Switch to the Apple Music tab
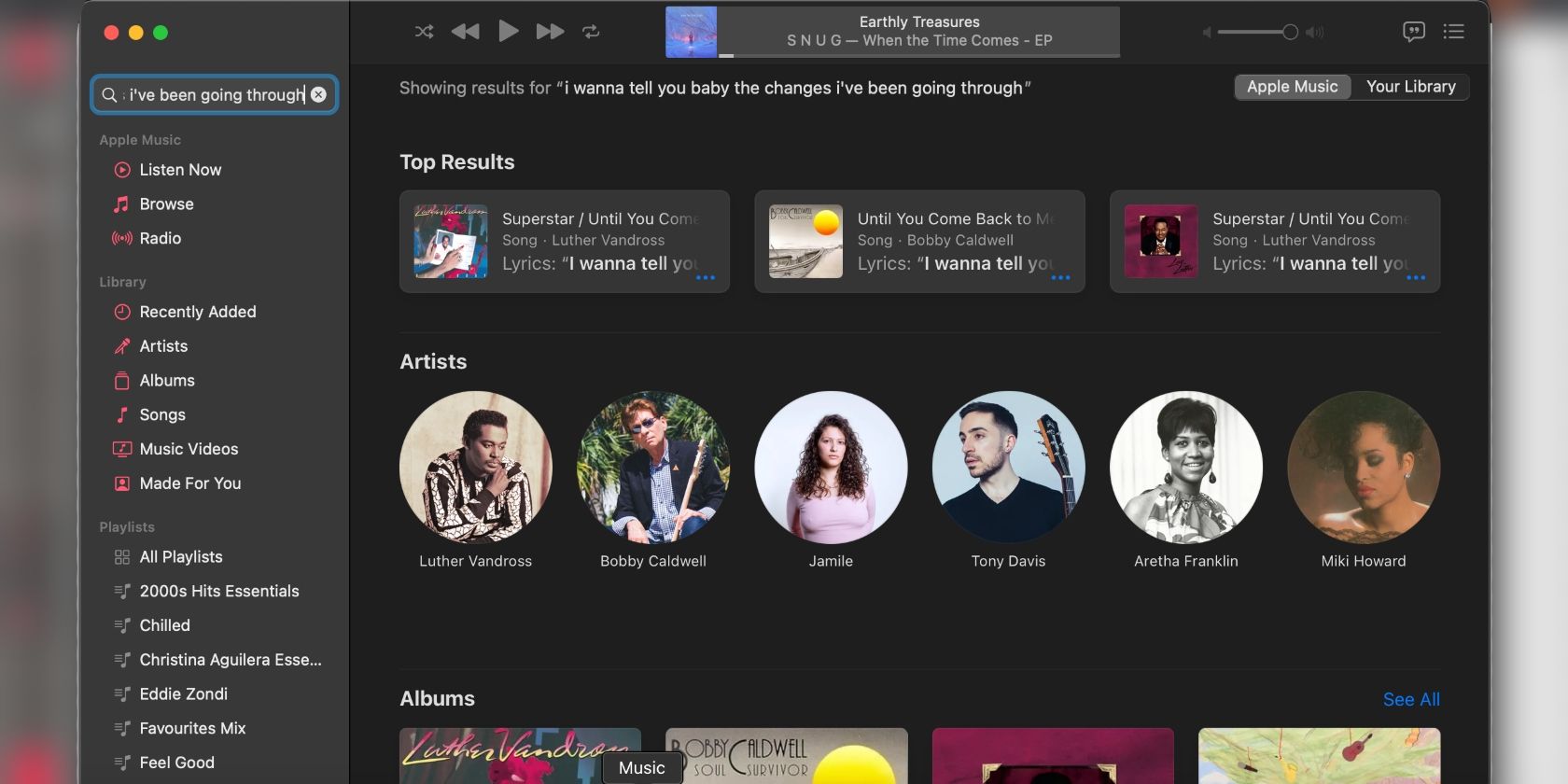This screenshot has width=1568, height=784. (x=1292, y=87)
